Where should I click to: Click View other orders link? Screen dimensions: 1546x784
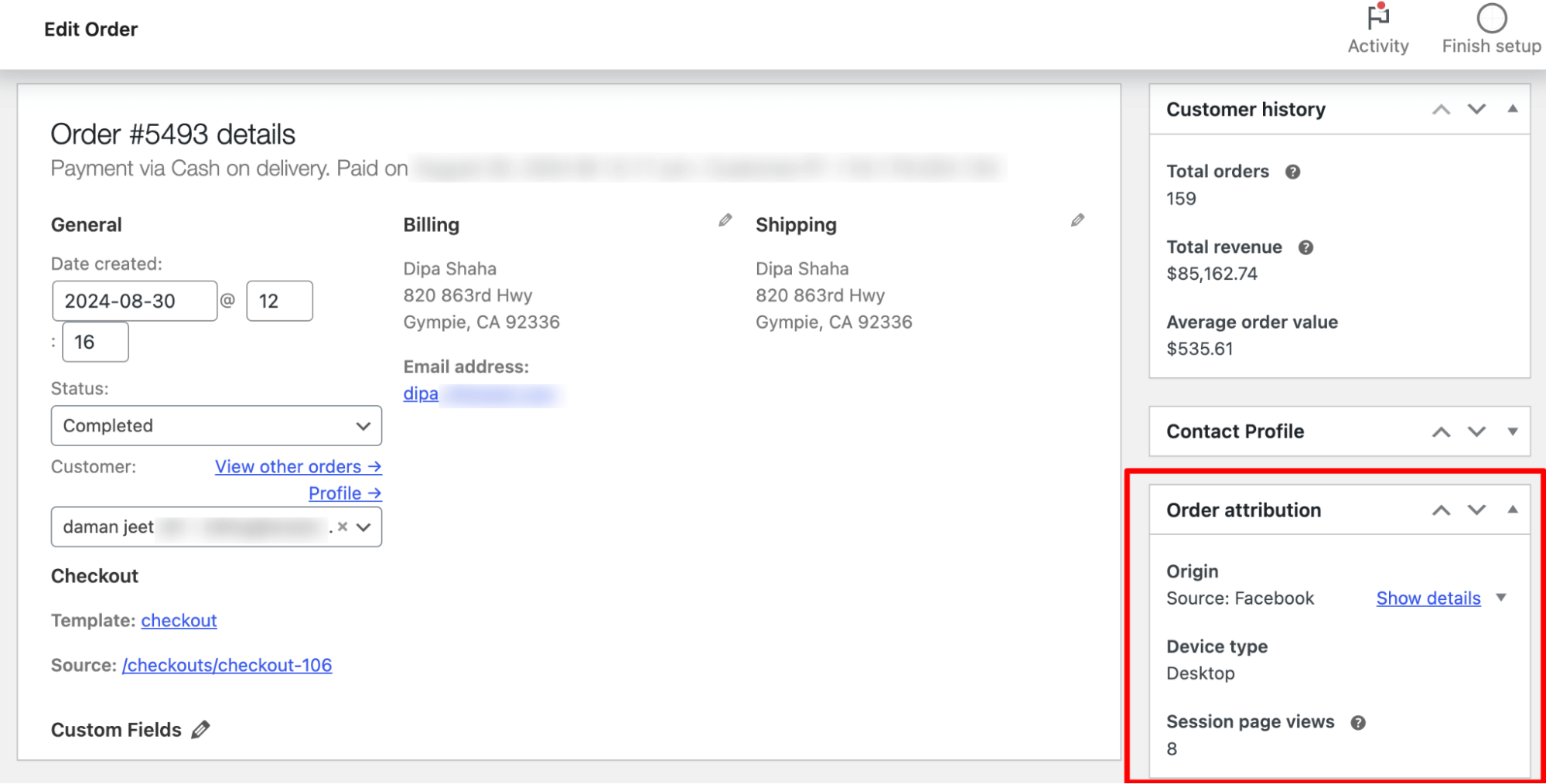click(x=298, y=467)
